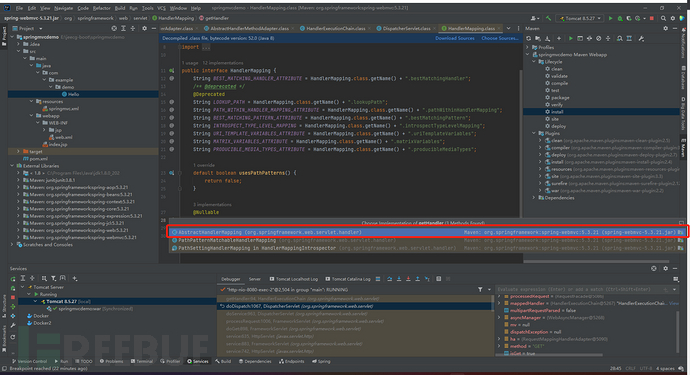Viewport: 690px width, 375px height.
Task: Select the doDispatch:1067 stack frame
Action: 355,306
